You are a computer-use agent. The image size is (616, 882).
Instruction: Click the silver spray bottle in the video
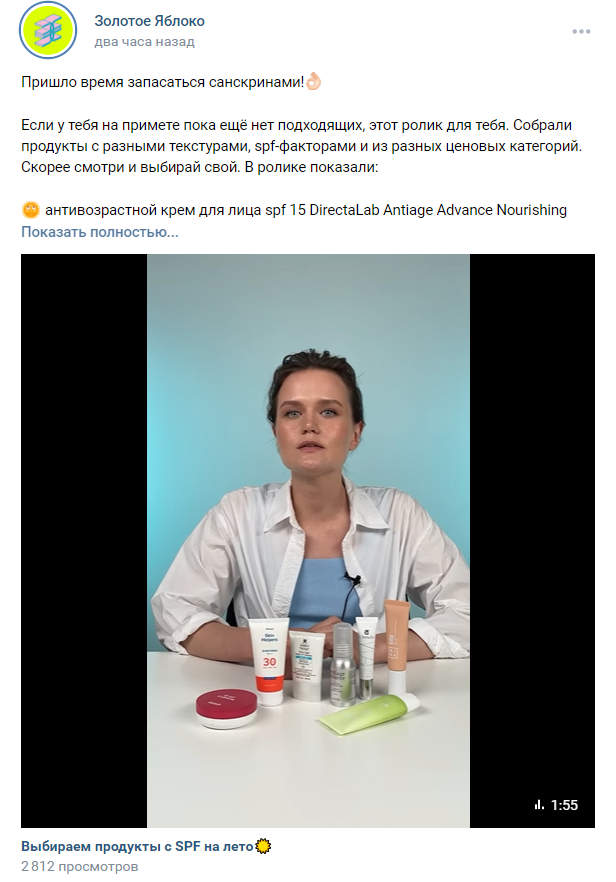click(x=342, y=665)
